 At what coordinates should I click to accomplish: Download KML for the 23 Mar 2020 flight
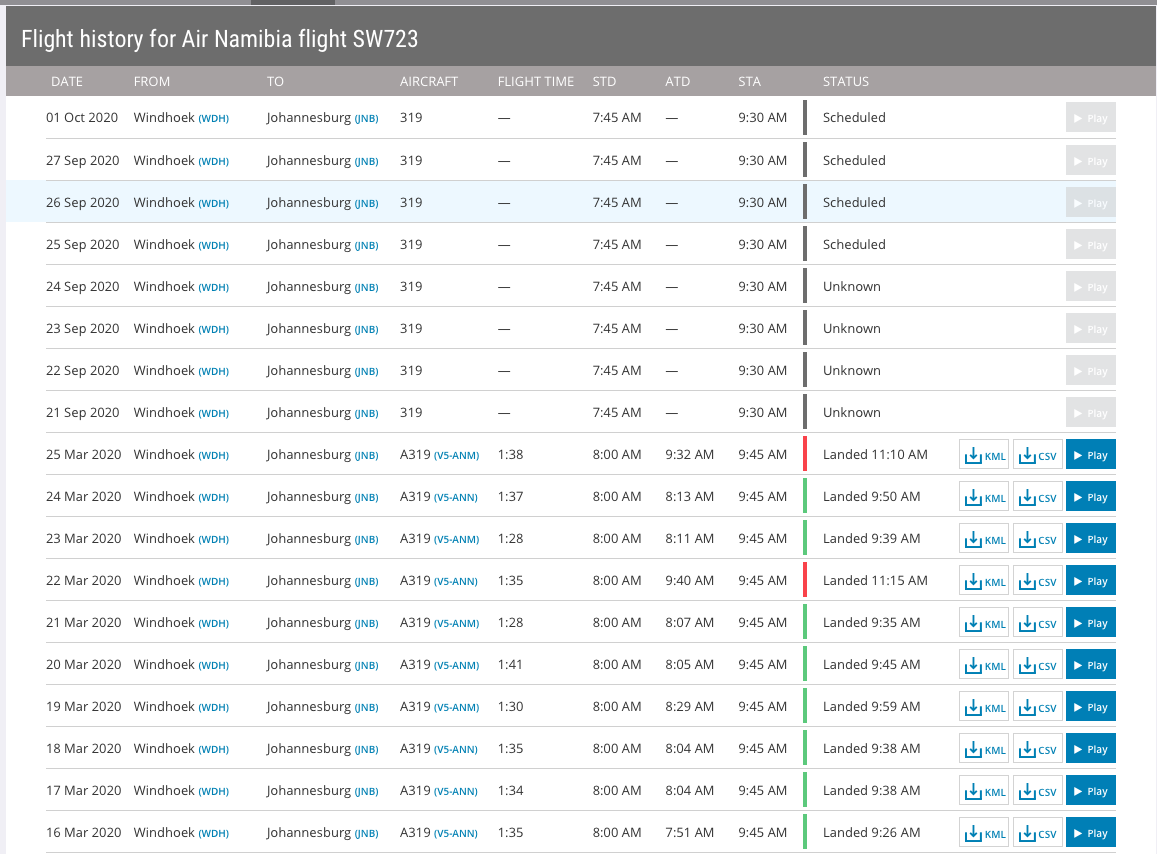(x=984, y=539)
